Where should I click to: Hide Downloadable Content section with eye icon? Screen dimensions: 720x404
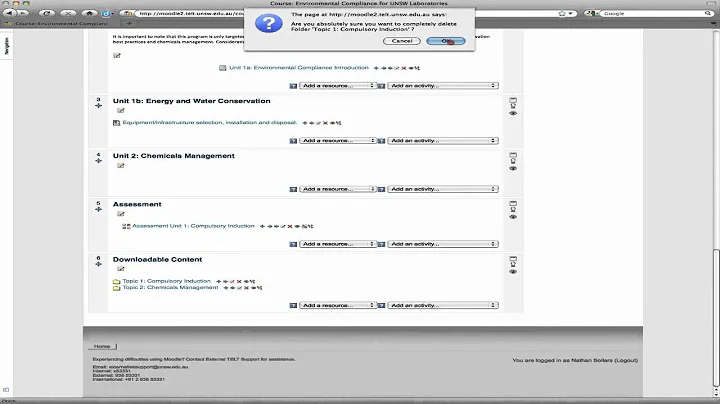click(x=513, y=272)
